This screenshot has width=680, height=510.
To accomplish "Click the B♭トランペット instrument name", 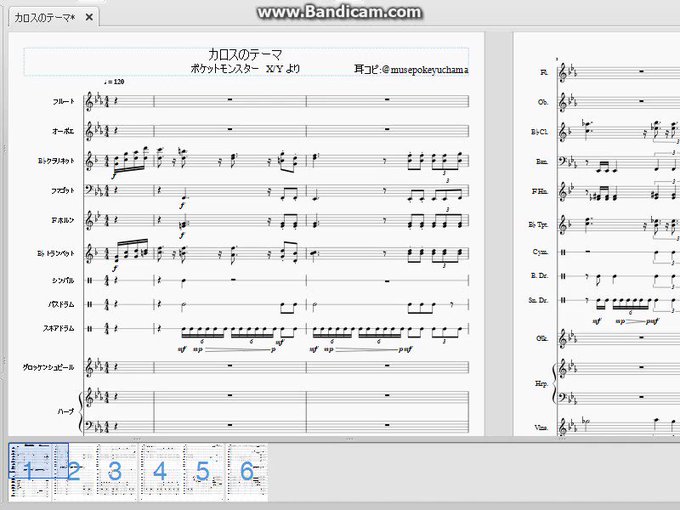I will (x=56, y=253).
